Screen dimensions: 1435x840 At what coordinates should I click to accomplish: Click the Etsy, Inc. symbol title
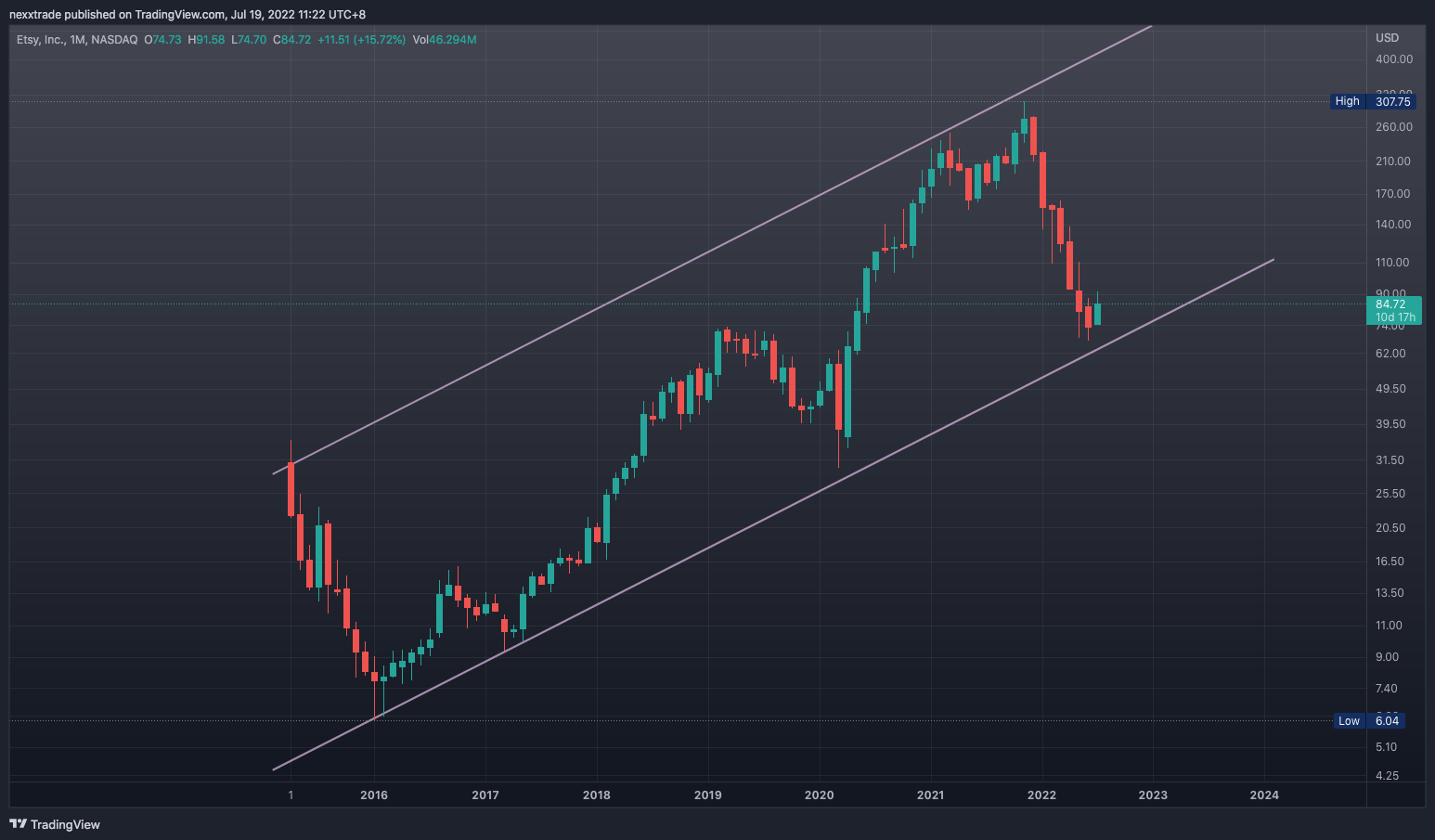77,40
